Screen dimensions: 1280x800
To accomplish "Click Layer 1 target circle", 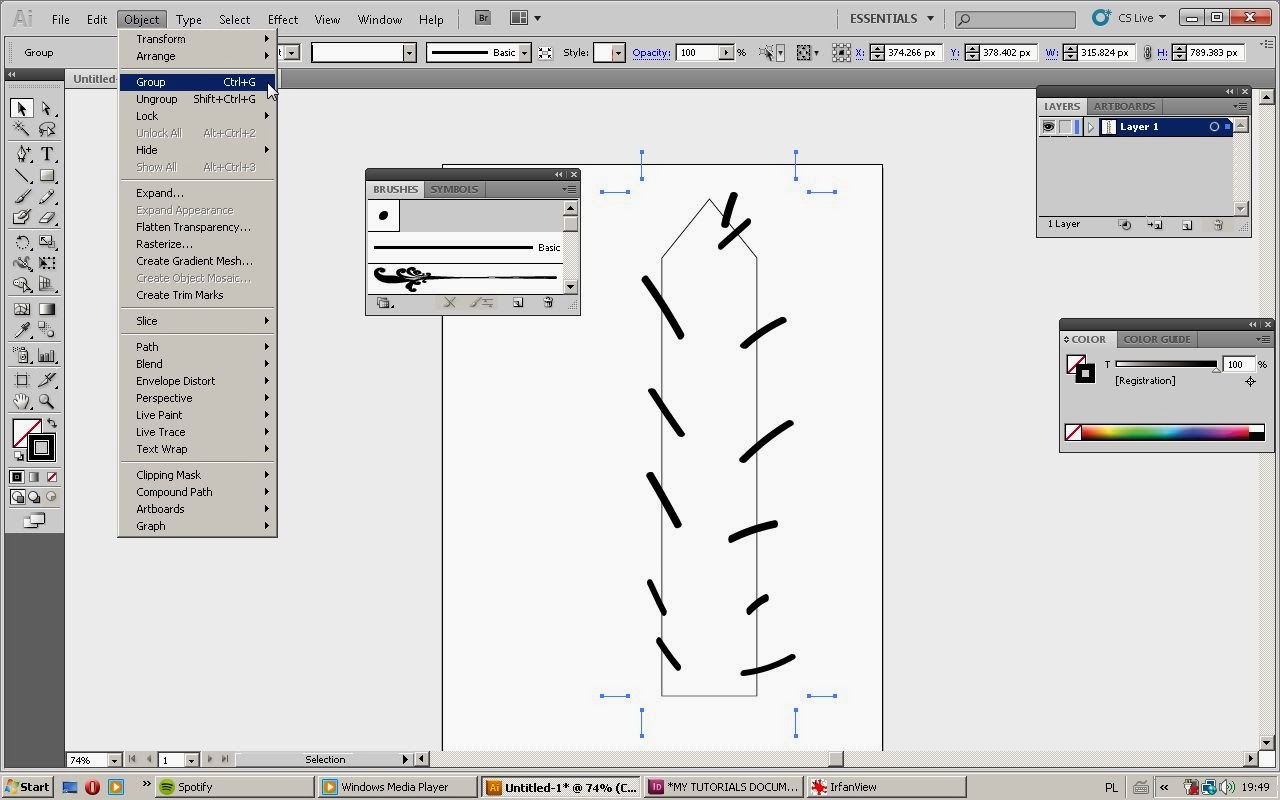I will click(x=1214, y=127).
